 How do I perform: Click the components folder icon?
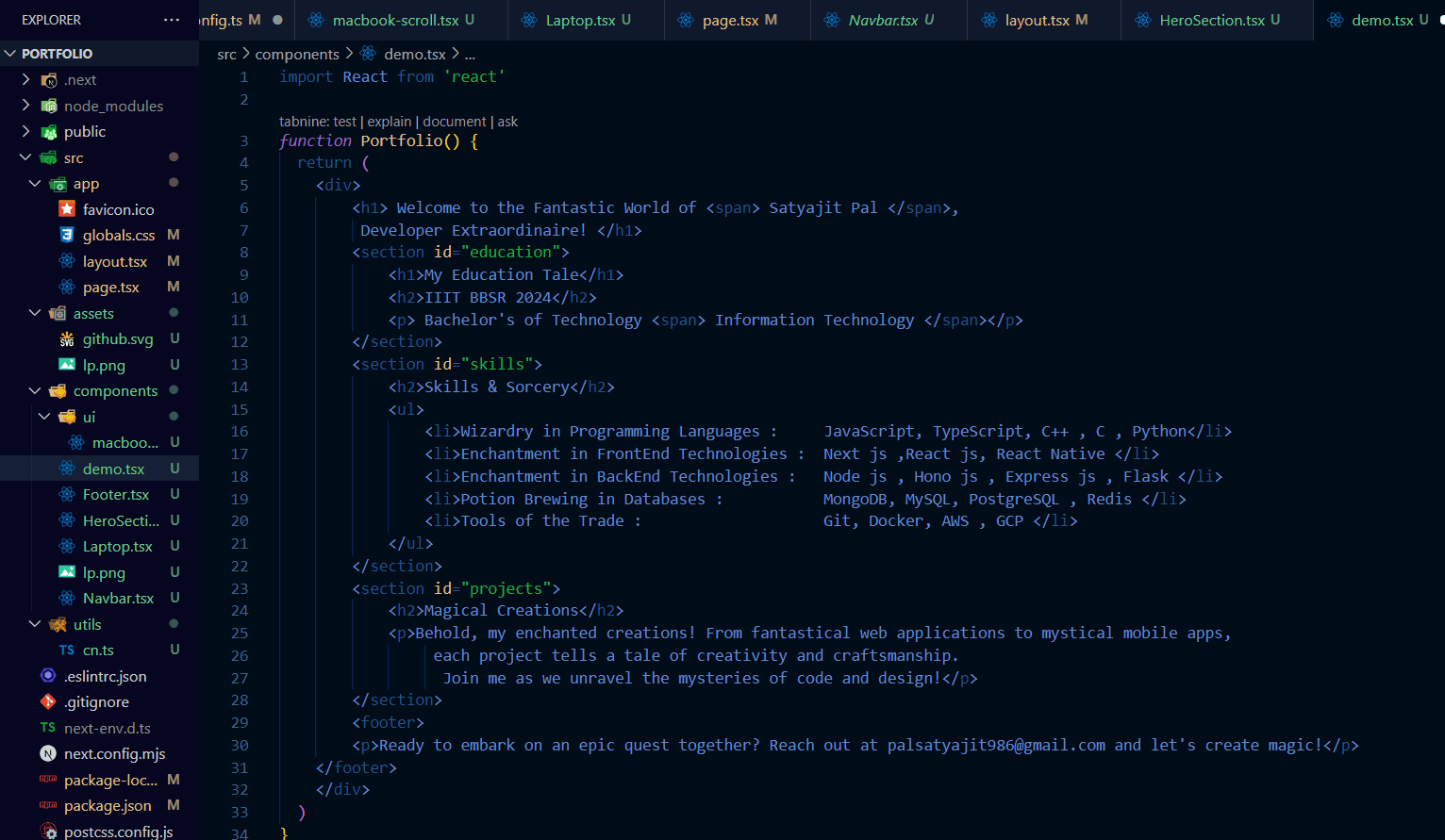tap(58, 390)
